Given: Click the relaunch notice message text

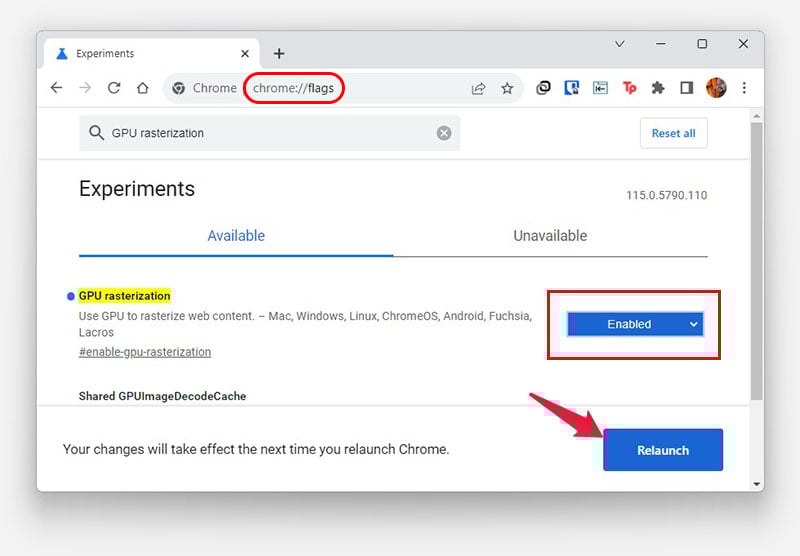Looking at the screenshot, I should 256,449.
